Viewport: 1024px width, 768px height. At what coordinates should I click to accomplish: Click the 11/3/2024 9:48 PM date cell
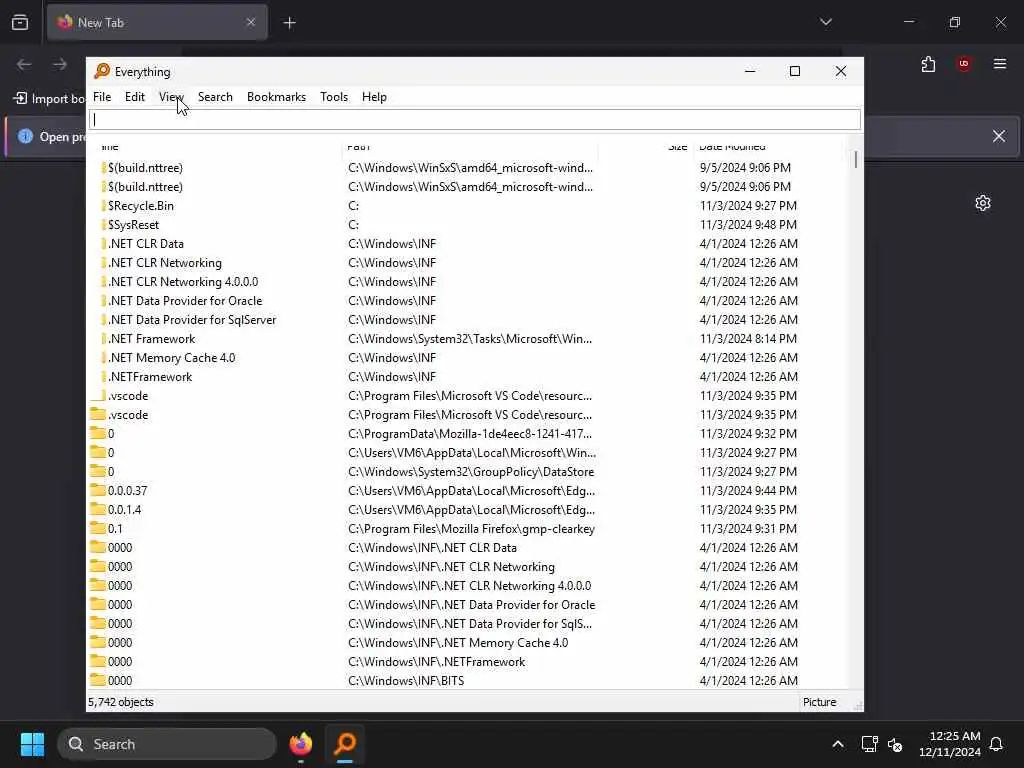748,225
